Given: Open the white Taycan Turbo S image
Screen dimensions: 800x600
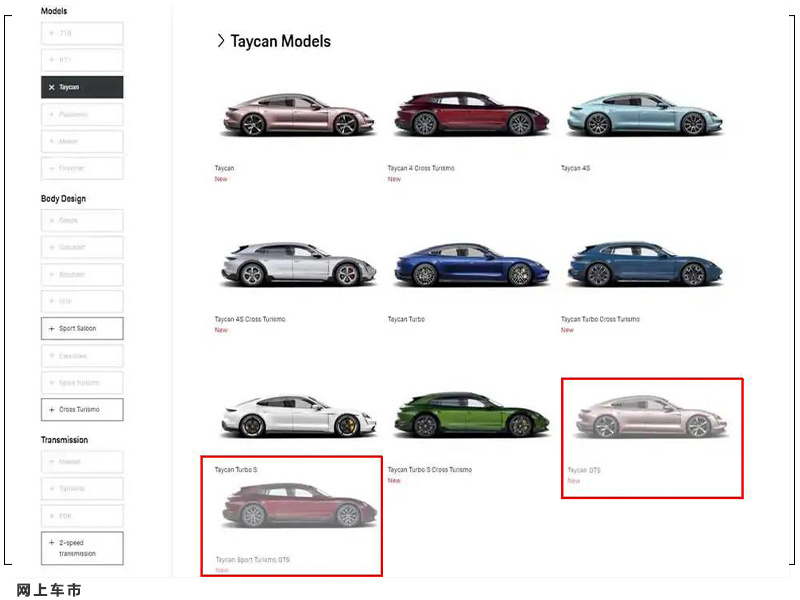Looking at the screenshot, I should pyautogui.click(x=299, y=416).
